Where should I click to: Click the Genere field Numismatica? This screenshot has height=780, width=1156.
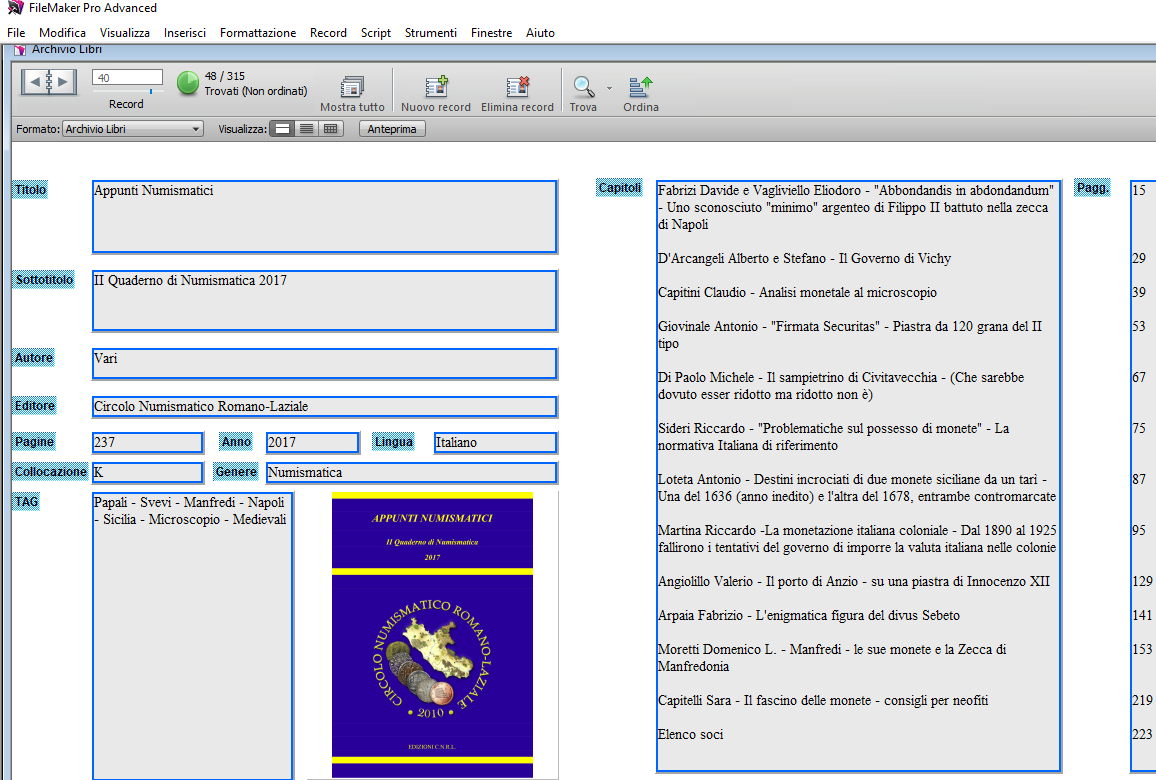pyautogui.click(x=411, y=473)
